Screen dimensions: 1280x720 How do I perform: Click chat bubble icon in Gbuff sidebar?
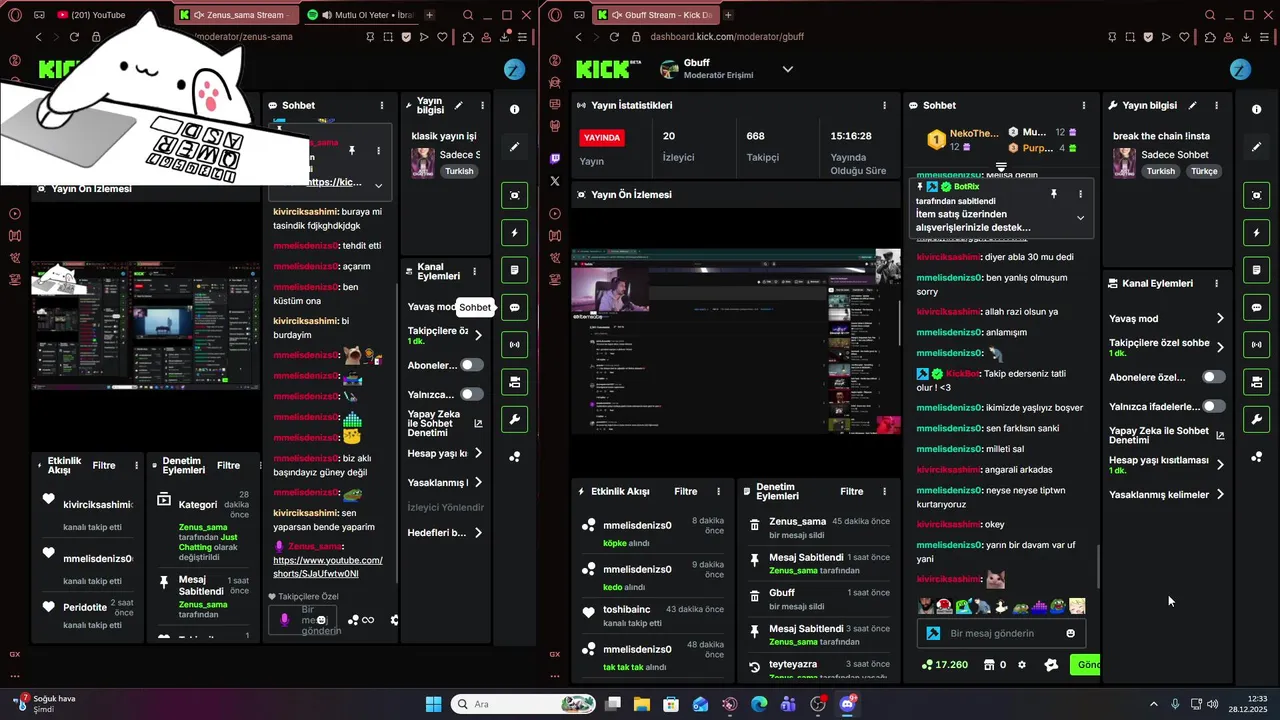[x=1256, y=308]
